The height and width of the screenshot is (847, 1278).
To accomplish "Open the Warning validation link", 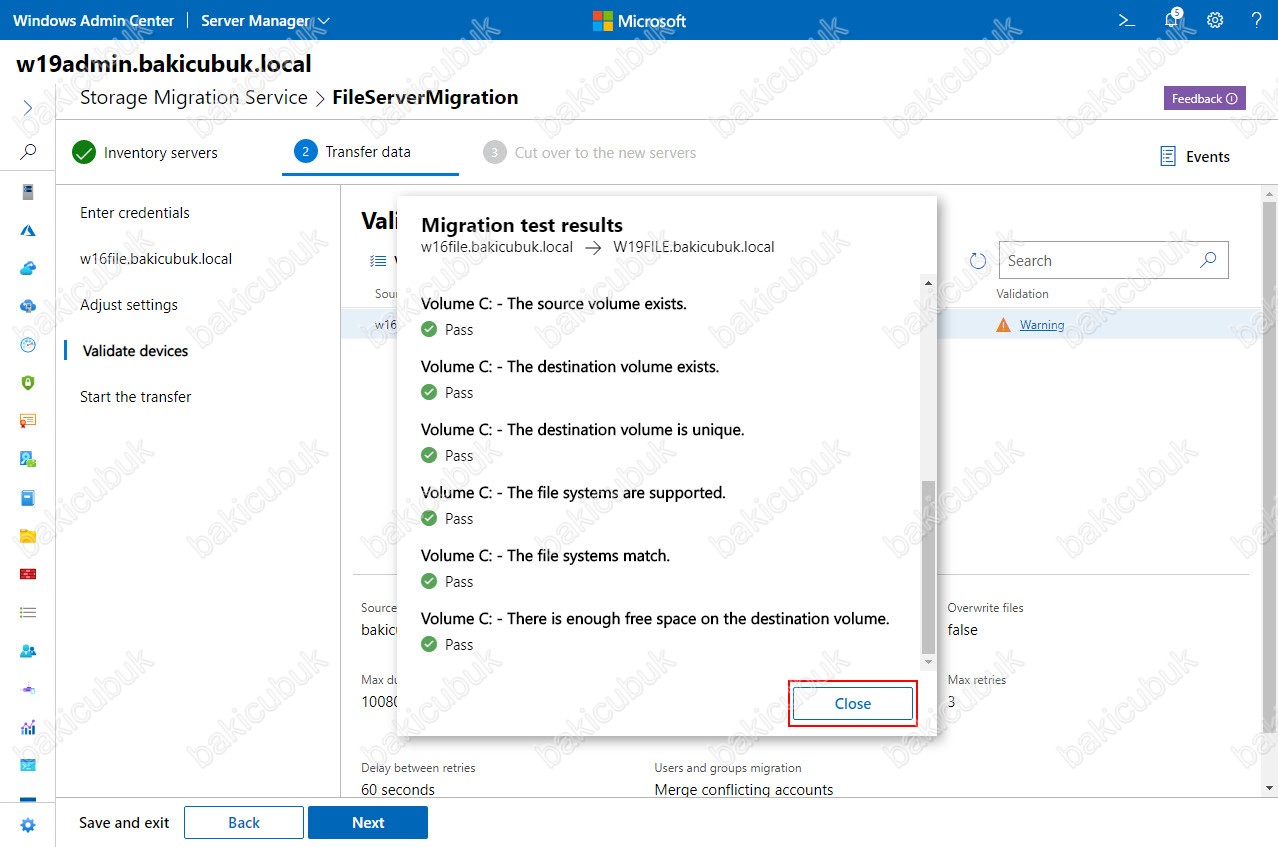I will (x=1042, y=325).
